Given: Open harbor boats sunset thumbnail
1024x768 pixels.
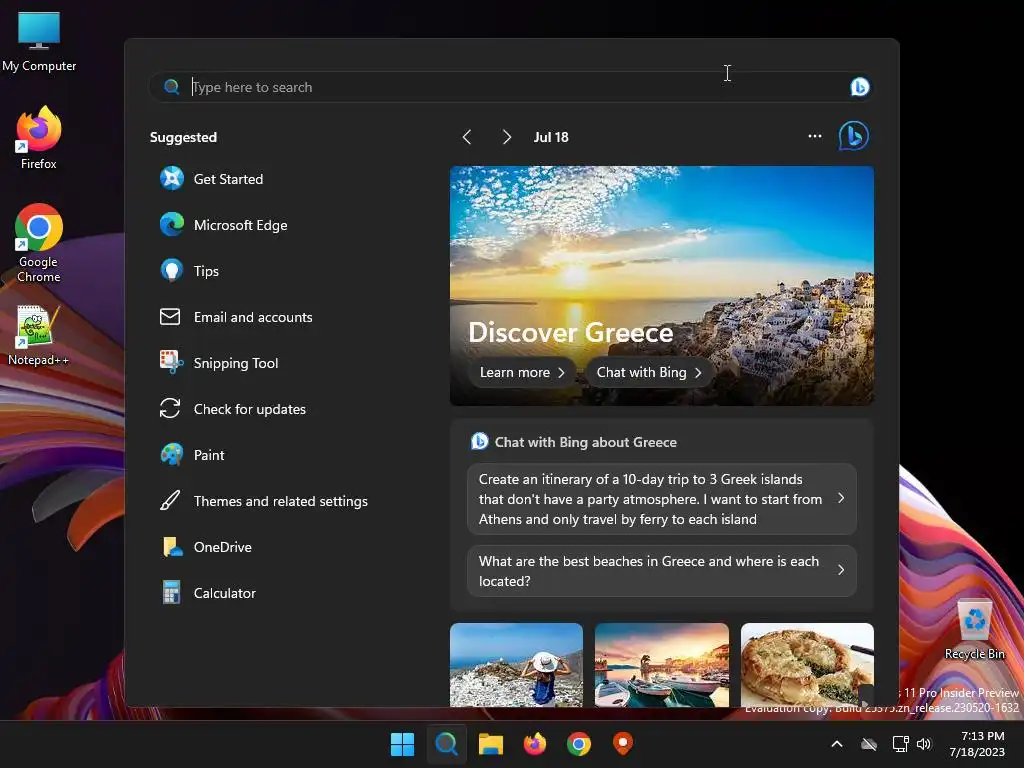Looking at the screenshot, I should coord(662,665).
